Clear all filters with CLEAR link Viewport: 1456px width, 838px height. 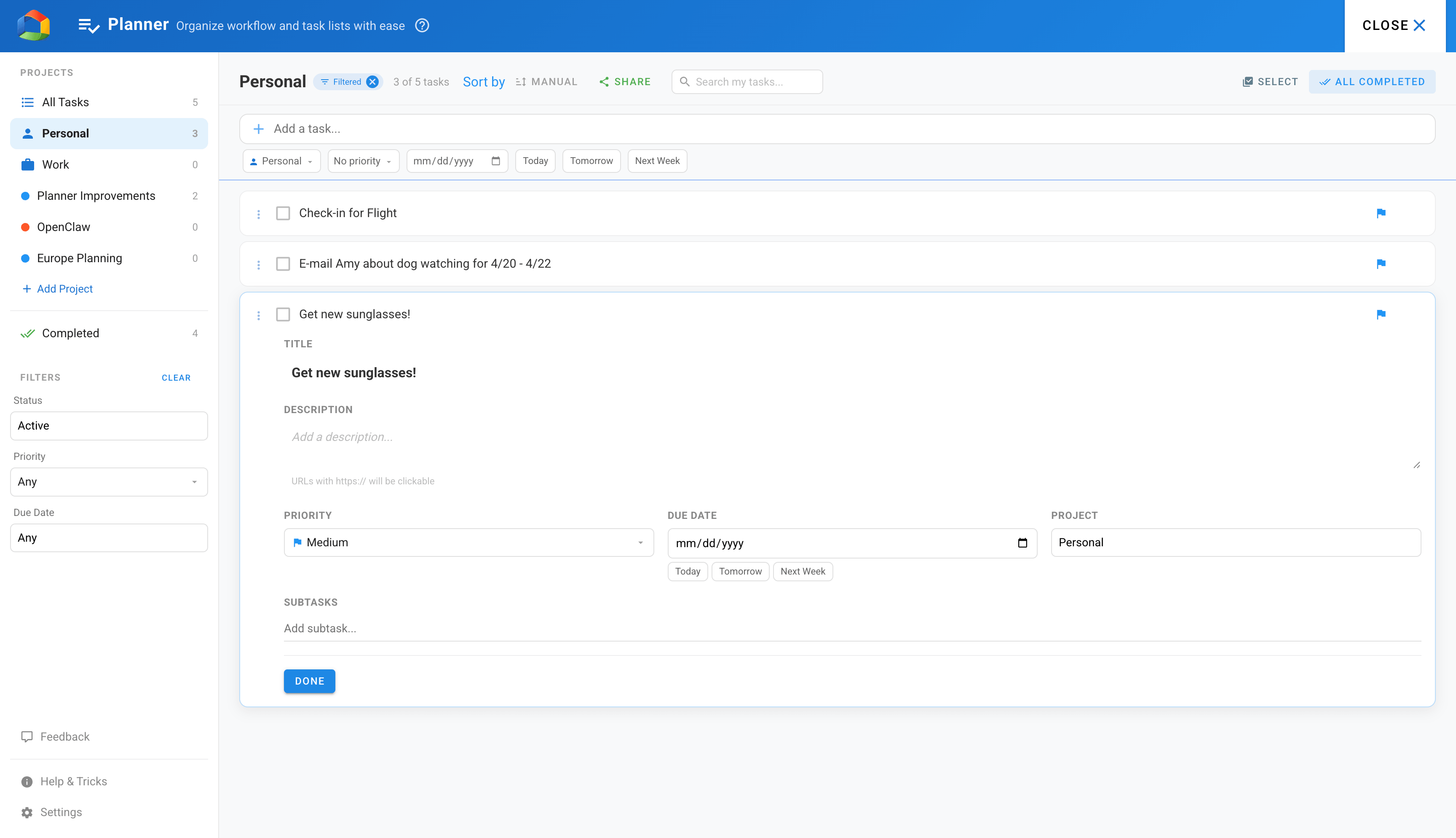(x=176, y=378)
